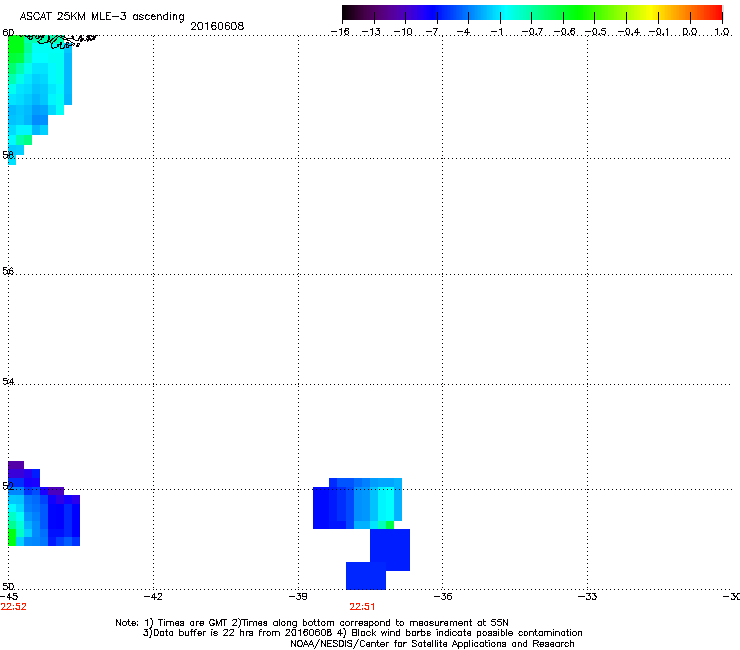Click the colorbar label "-0.6"
This screenshot has height=650, width=740.
tap(564, 32)
